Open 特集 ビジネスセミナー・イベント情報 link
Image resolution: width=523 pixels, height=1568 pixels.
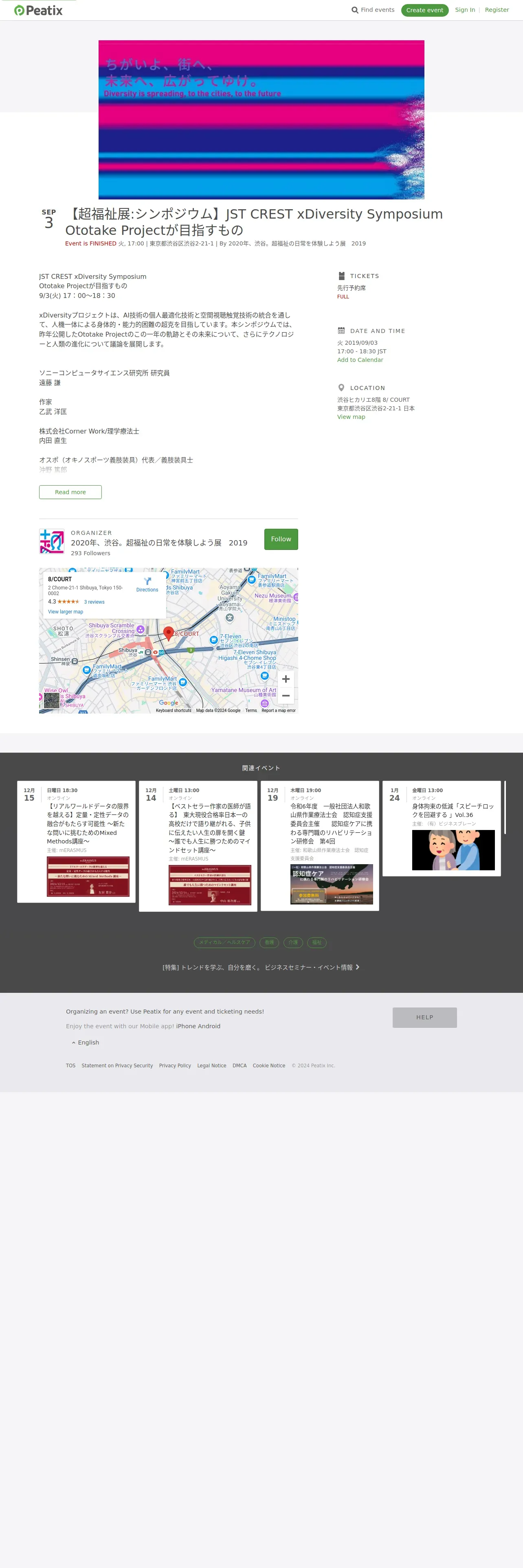click(x=261, y=967)
